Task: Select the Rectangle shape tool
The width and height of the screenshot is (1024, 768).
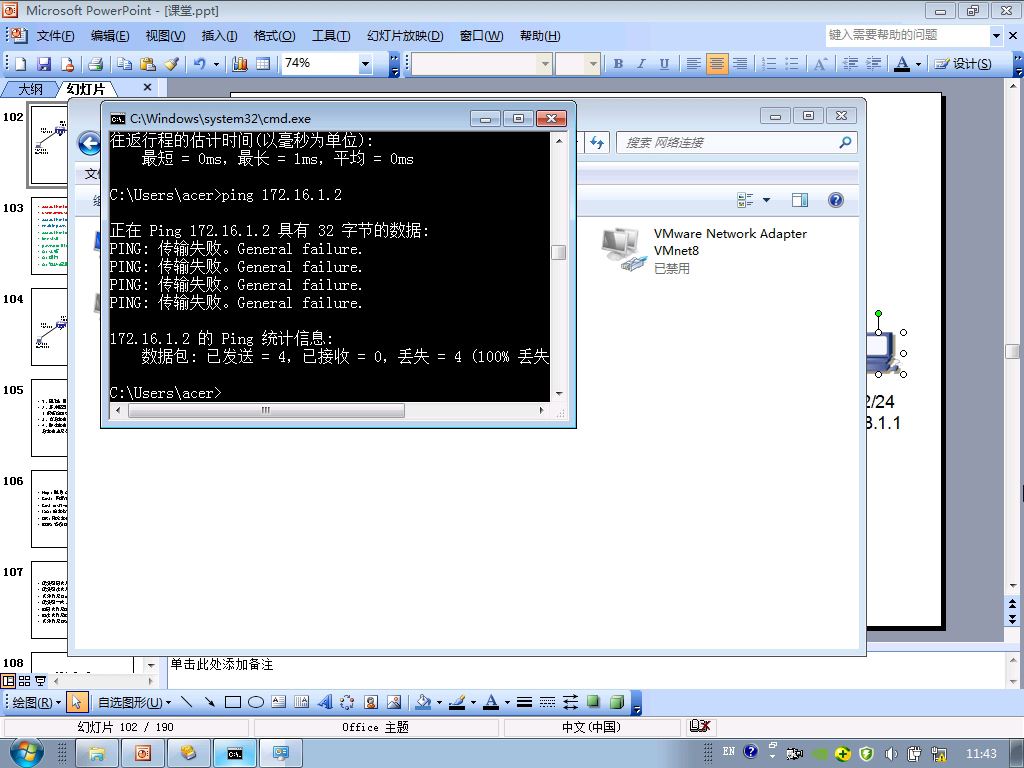Action: coord(232,702)
